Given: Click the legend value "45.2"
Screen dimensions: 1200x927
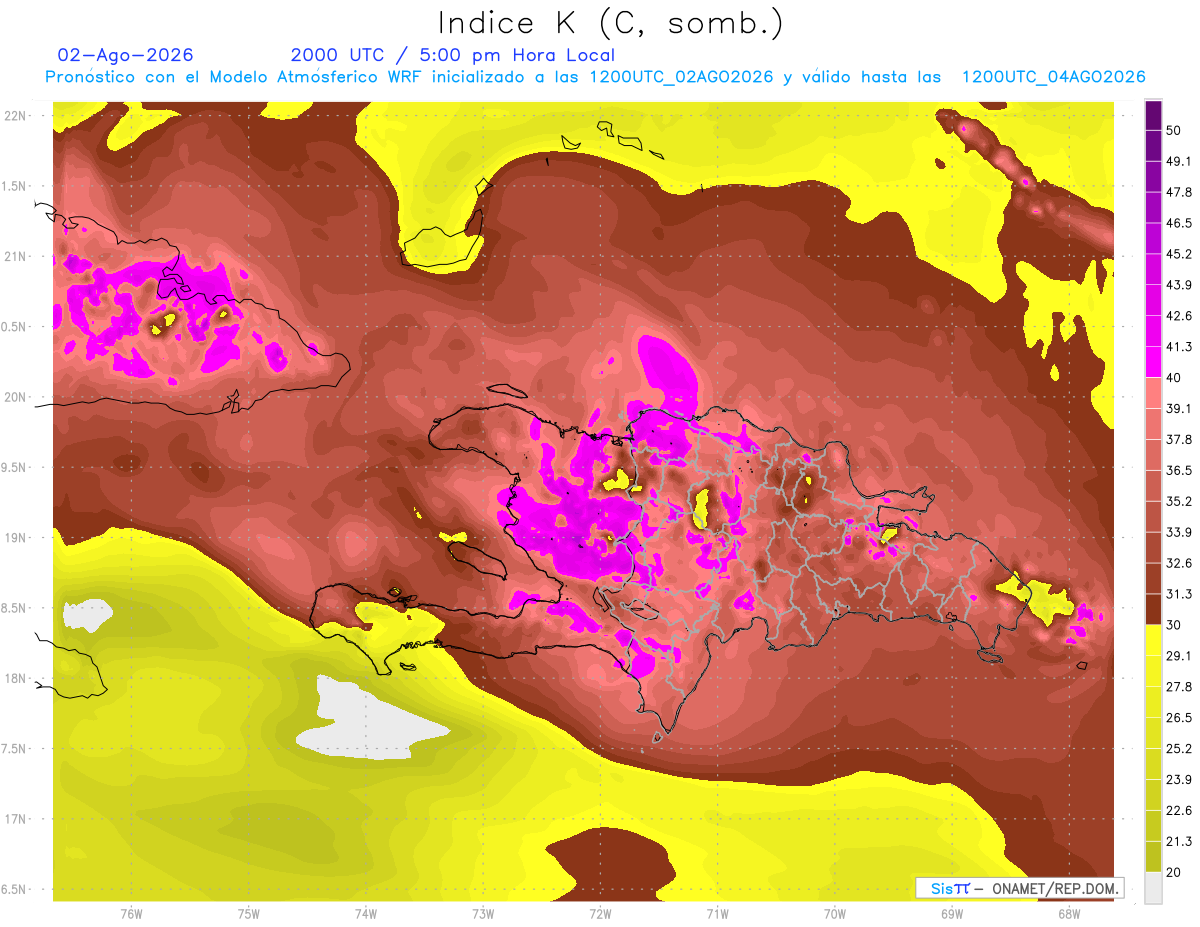Looking at the screenshot, I should (1178, 254).
